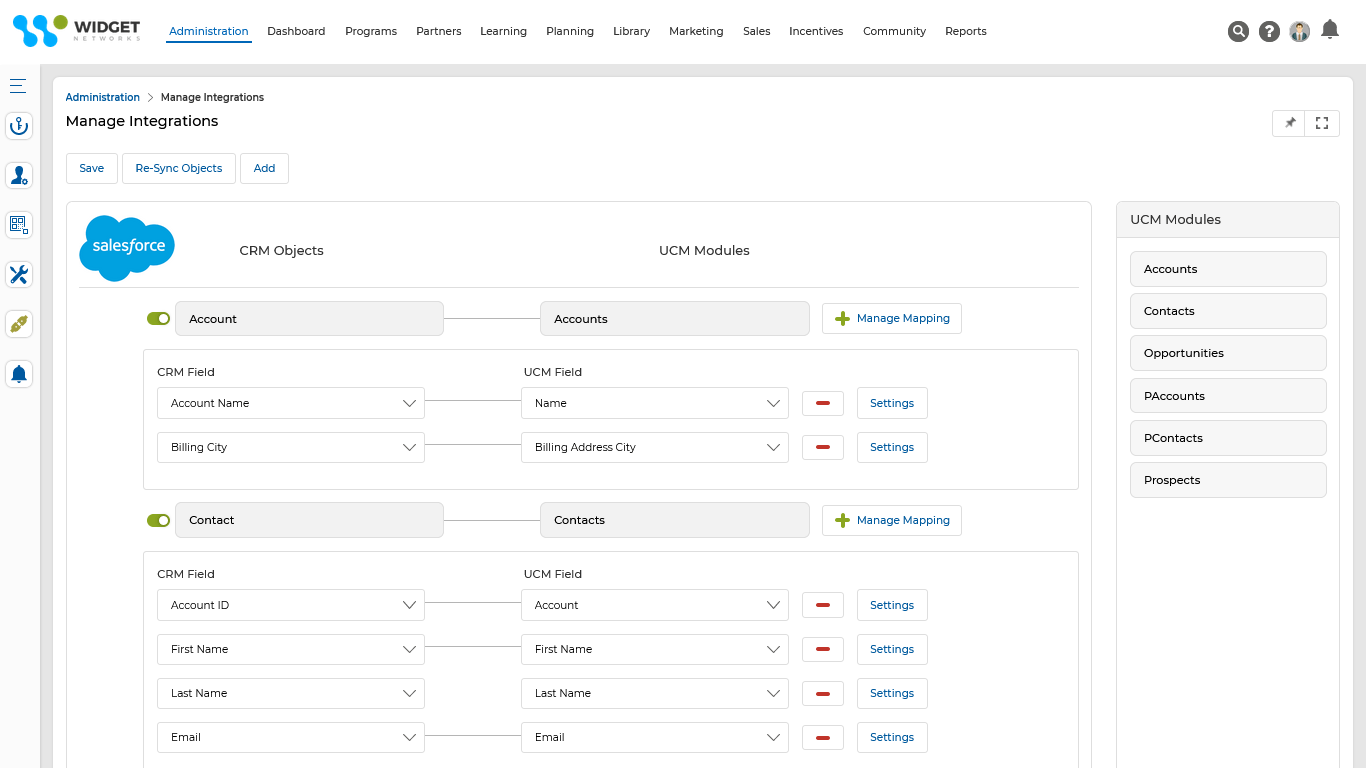Toggle the sidebar hamburger menu
This screenshot has height=768, width=1366.
click(x=18, y=85)
